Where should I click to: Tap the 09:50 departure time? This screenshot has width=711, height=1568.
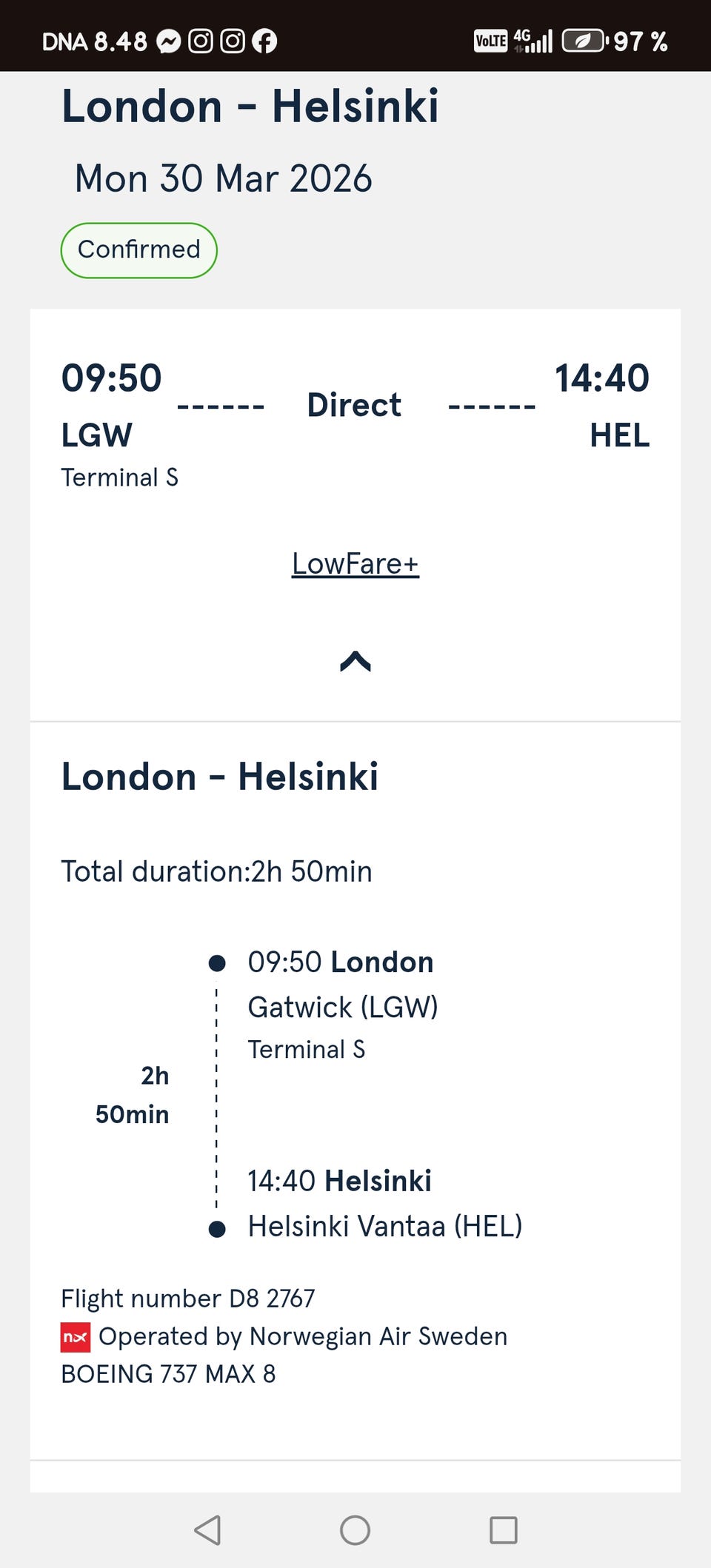[x=111, y=378]
